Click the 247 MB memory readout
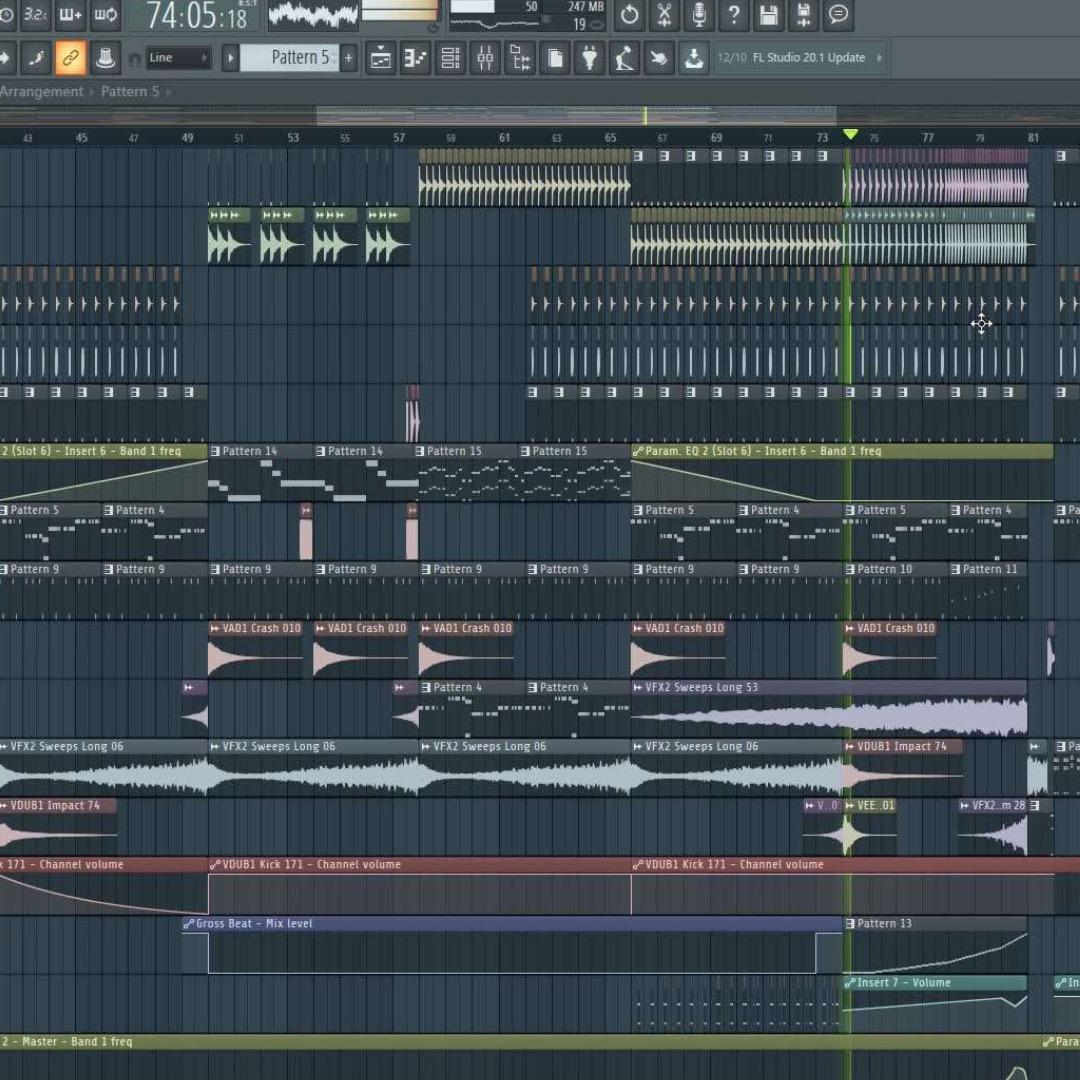The width and height of the screenshot is (1080, 1080). pos(586,7)
